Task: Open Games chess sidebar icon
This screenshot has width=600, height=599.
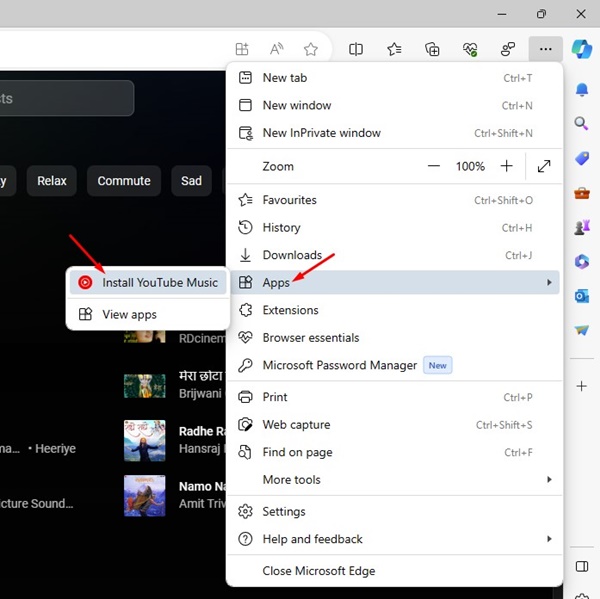Action: pos(582,227)
